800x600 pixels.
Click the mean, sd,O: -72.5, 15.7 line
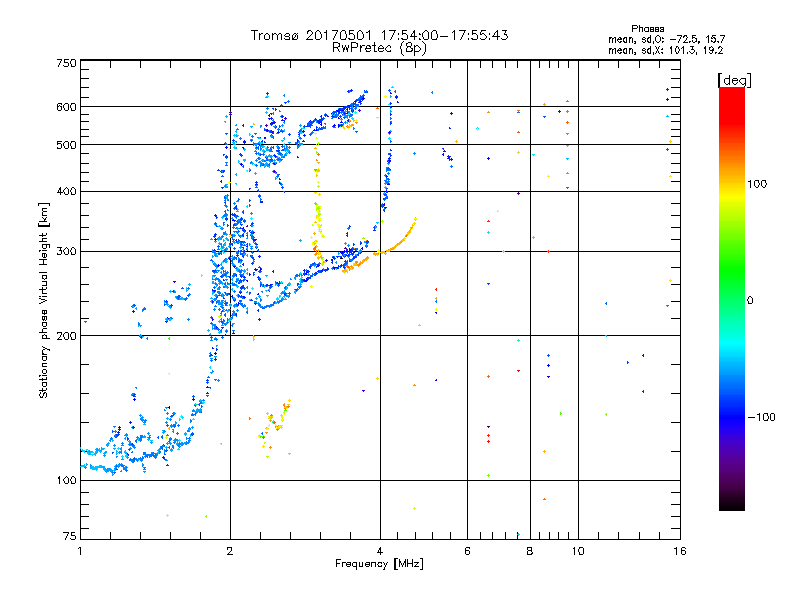(666, 39)
